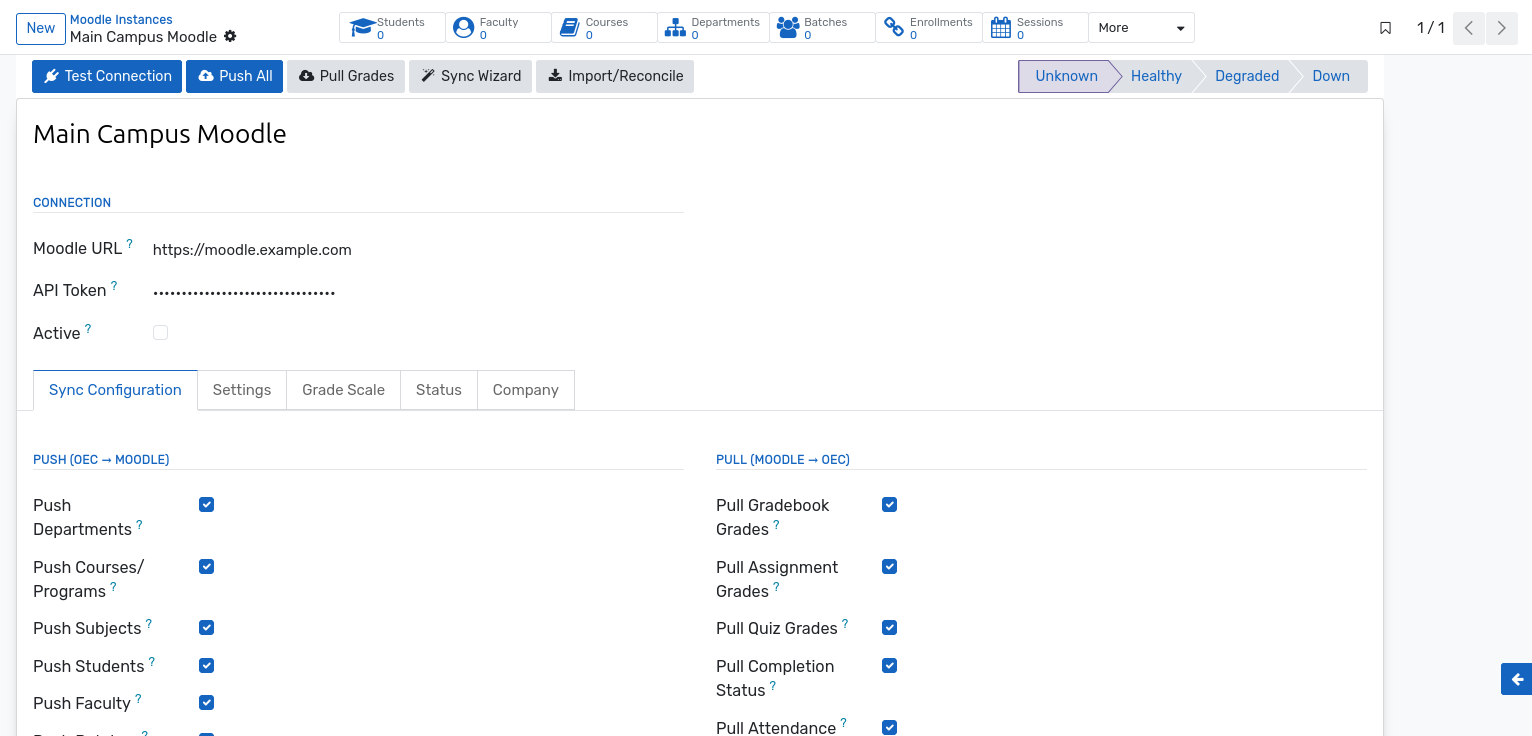Open the Faculty person stat icon
Viewport: 1532px width, 736px height.
463,28
